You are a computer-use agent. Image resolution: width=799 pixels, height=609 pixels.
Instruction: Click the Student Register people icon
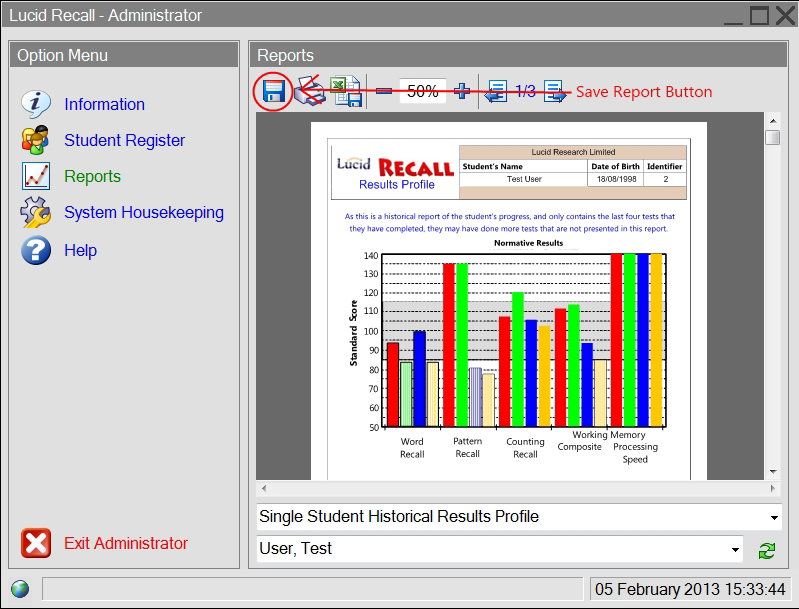[x=36, y=140]
